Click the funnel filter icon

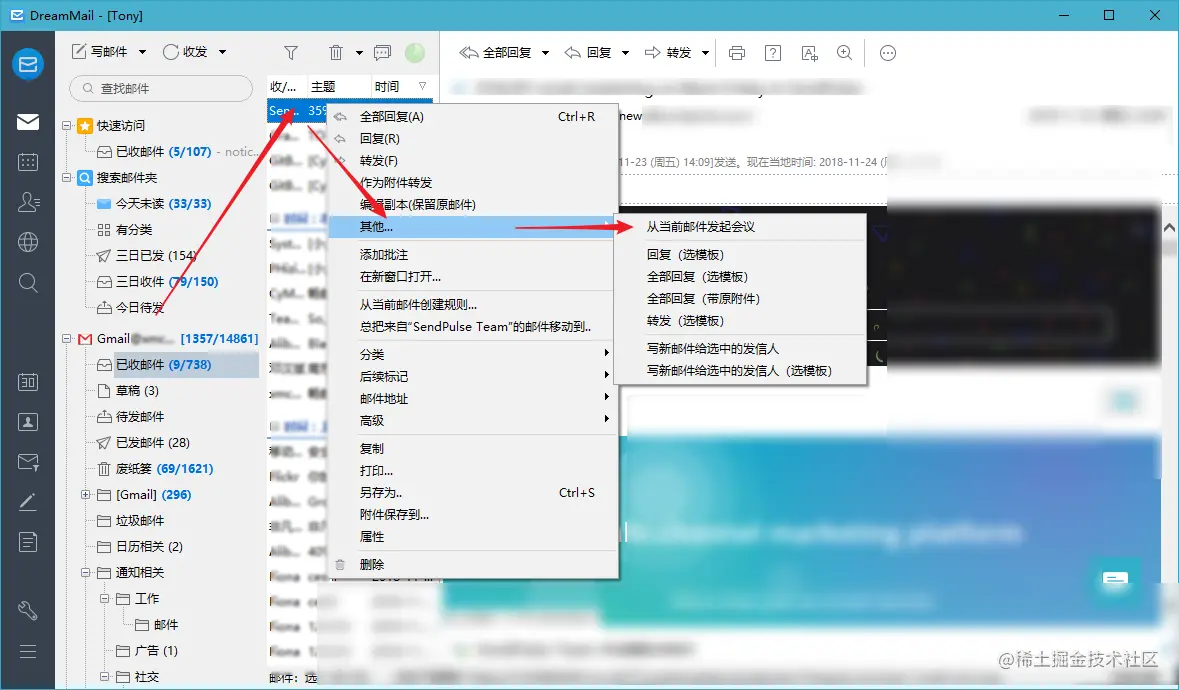click(x=291, y=53)
